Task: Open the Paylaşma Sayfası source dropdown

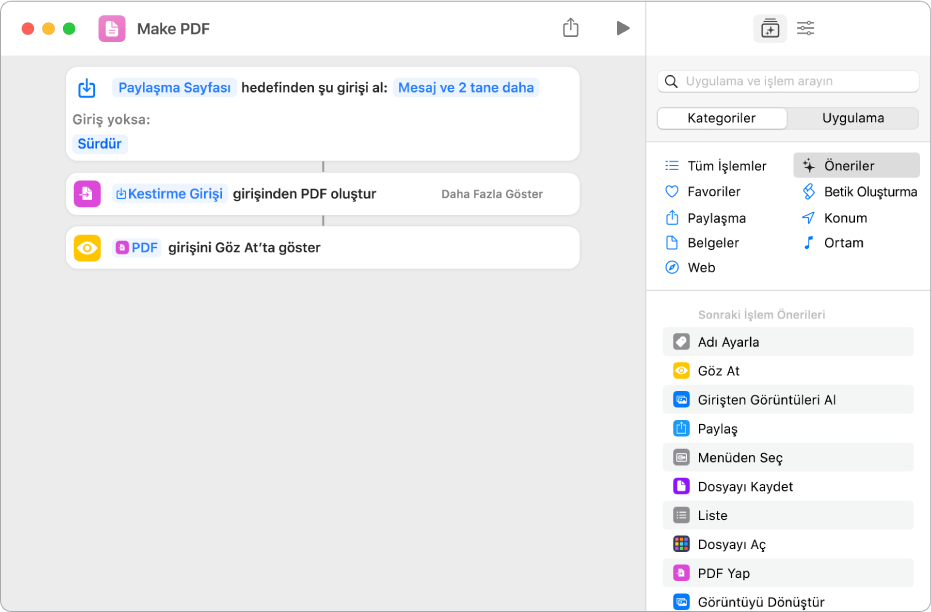Action: 175,87
